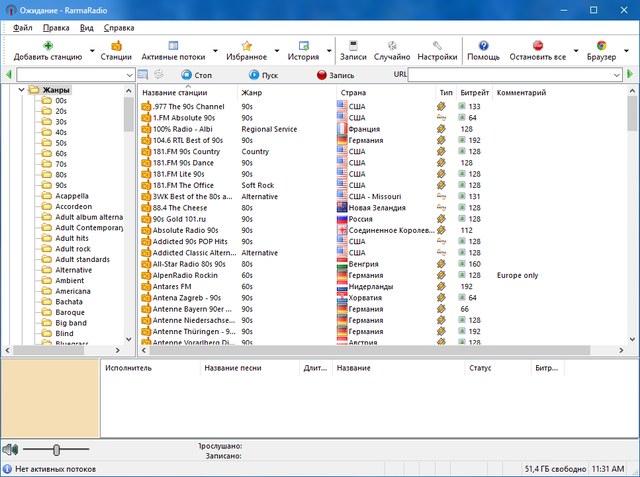640x477 pixels.
Task: Show Активные потоки panel
Action: pos(173,46)
